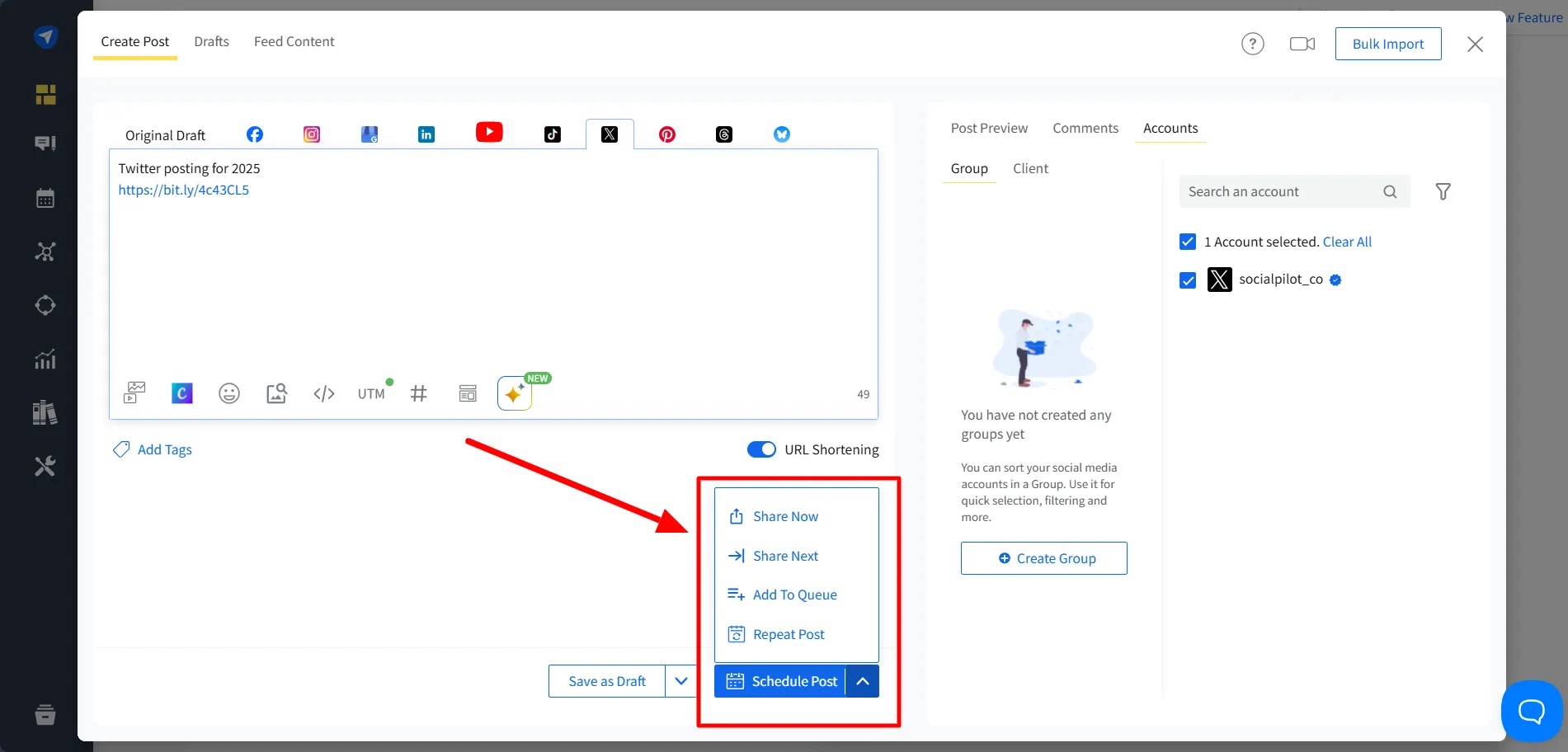The image size is (1568, 752).
Task: Click the Create Group button
Action: pyautogui.click(x=1043, y=558)
